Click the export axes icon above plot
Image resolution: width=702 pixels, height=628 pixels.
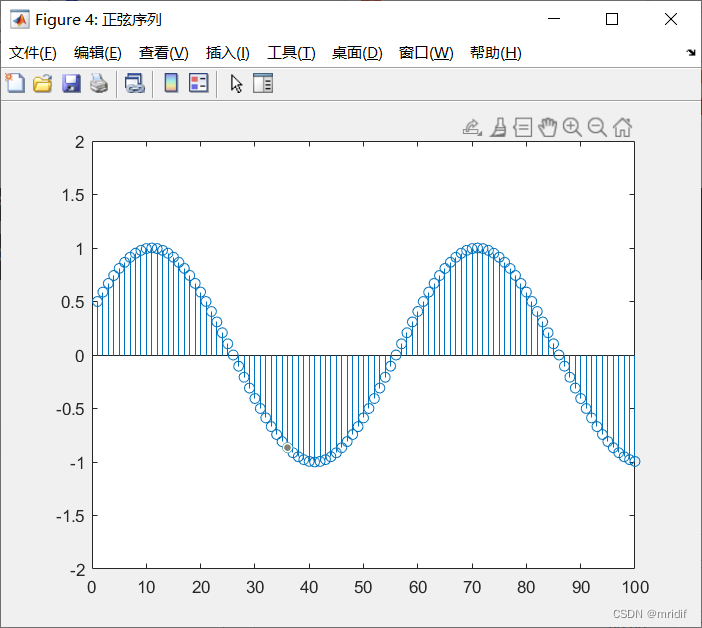[x=472, y=128]
